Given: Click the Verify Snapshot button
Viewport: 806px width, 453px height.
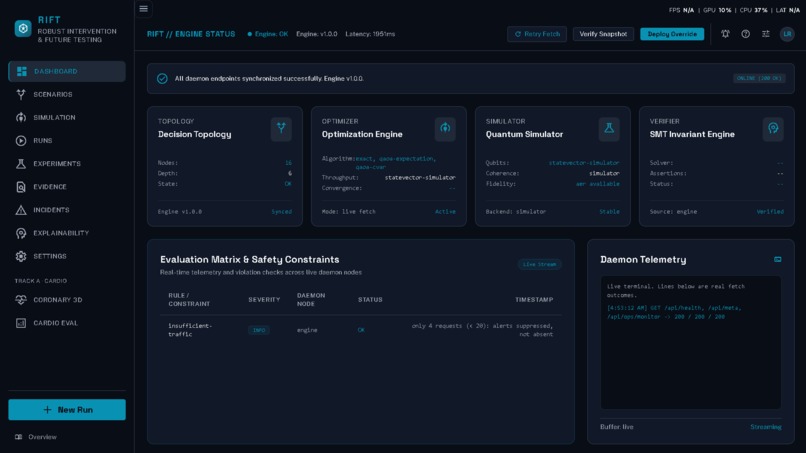Looking at the screenshot, I should [x=603, y=34].
